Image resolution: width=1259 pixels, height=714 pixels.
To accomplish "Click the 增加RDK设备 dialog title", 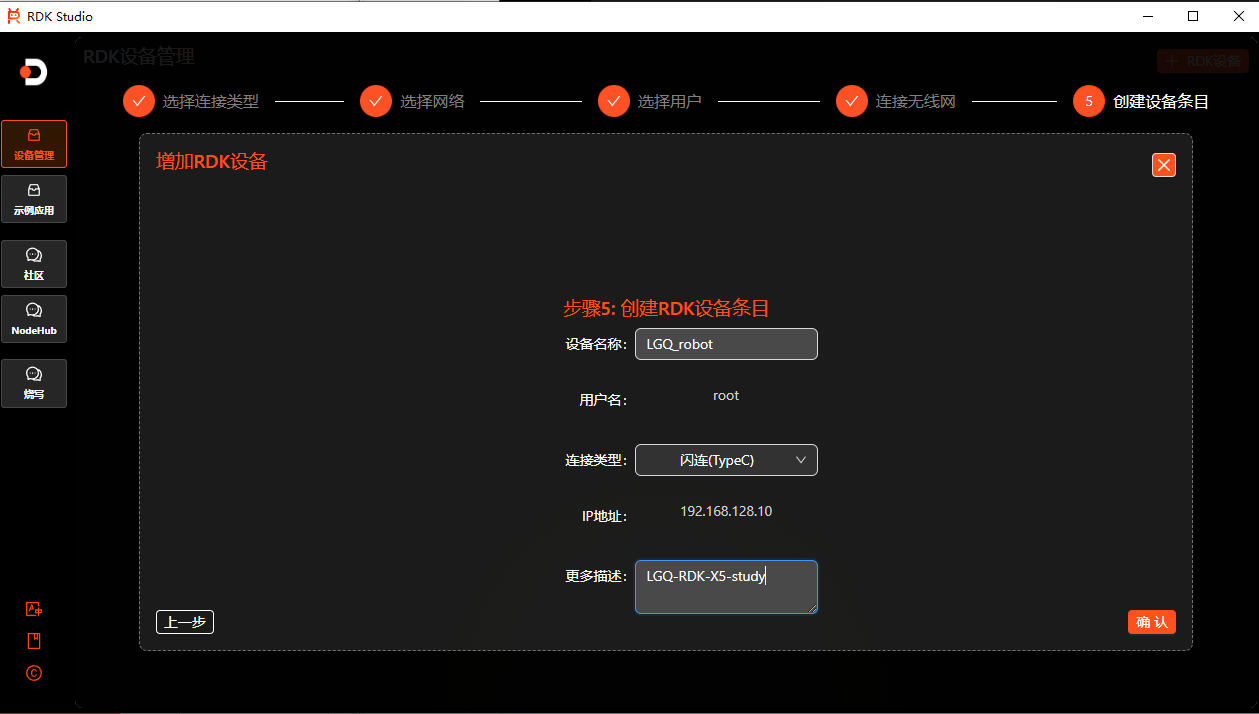I will coord(212,161).
